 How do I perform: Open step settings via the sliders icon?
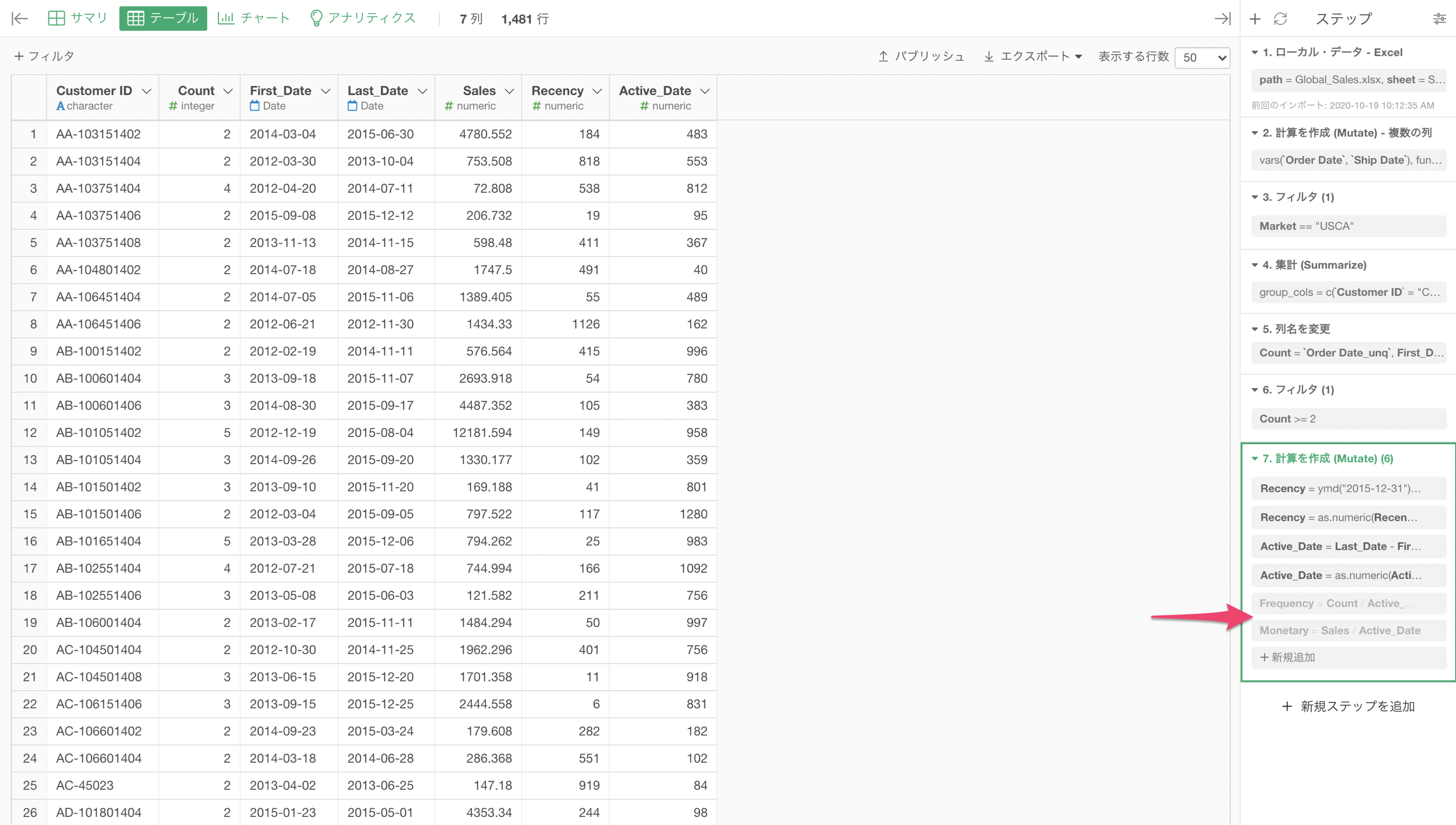click(x=1439, y=19)
